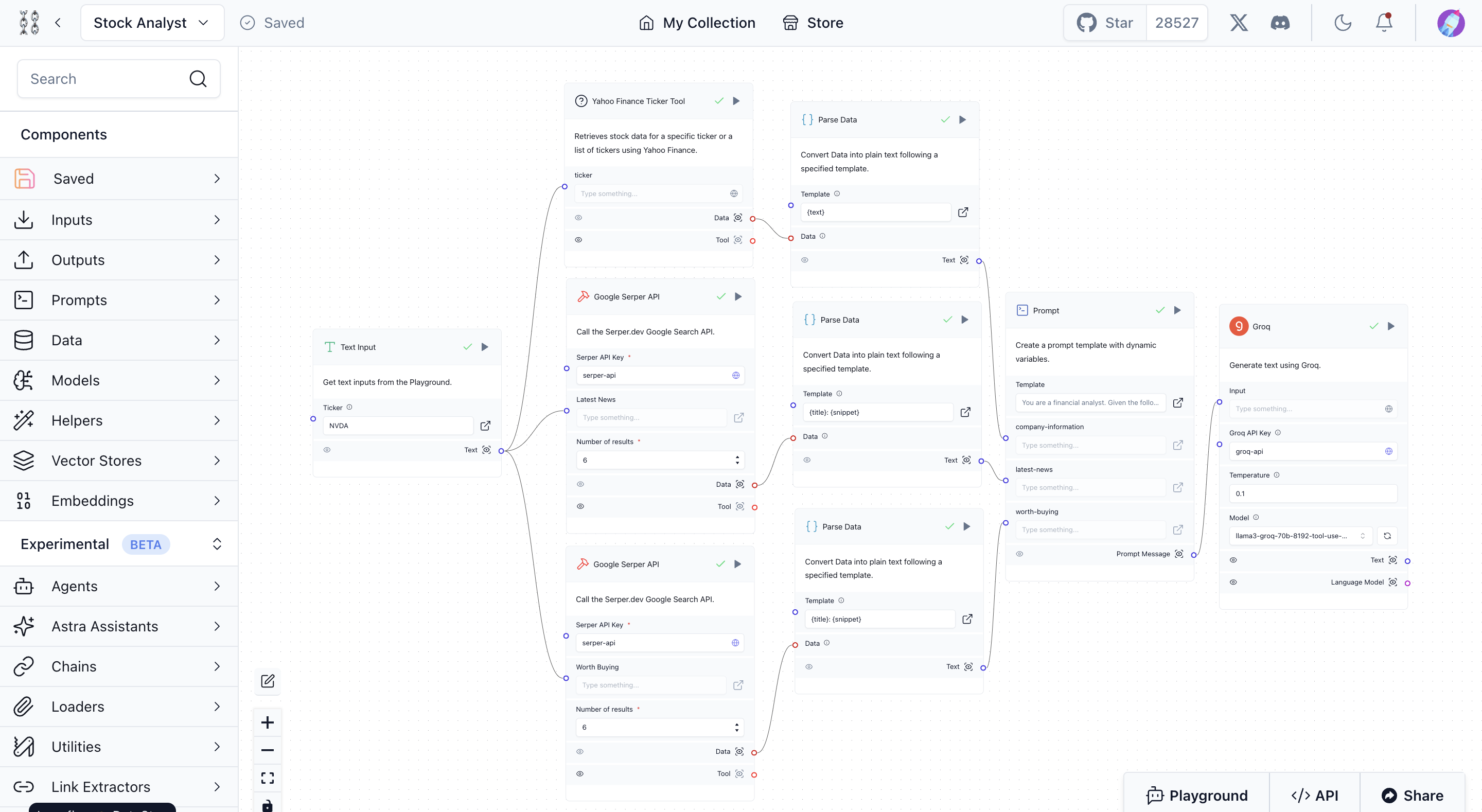Fit view of the canvas
This screenshot has width=1482, height=812.
[268, 778]
